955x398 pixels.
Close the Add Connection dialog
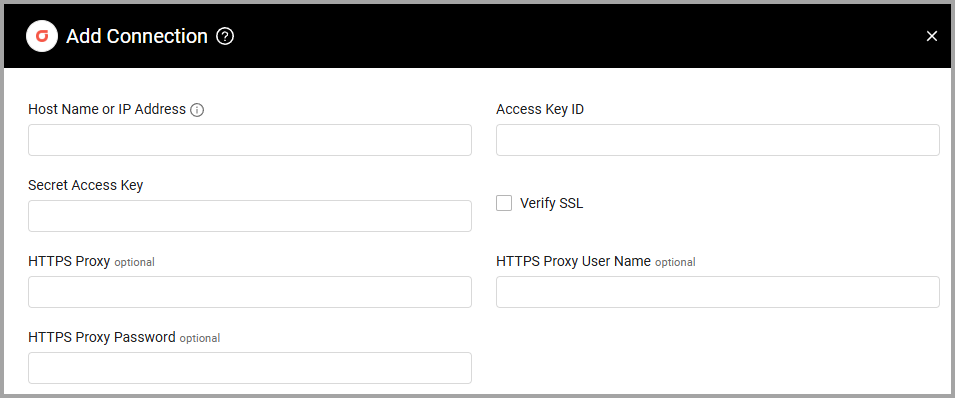931,37
